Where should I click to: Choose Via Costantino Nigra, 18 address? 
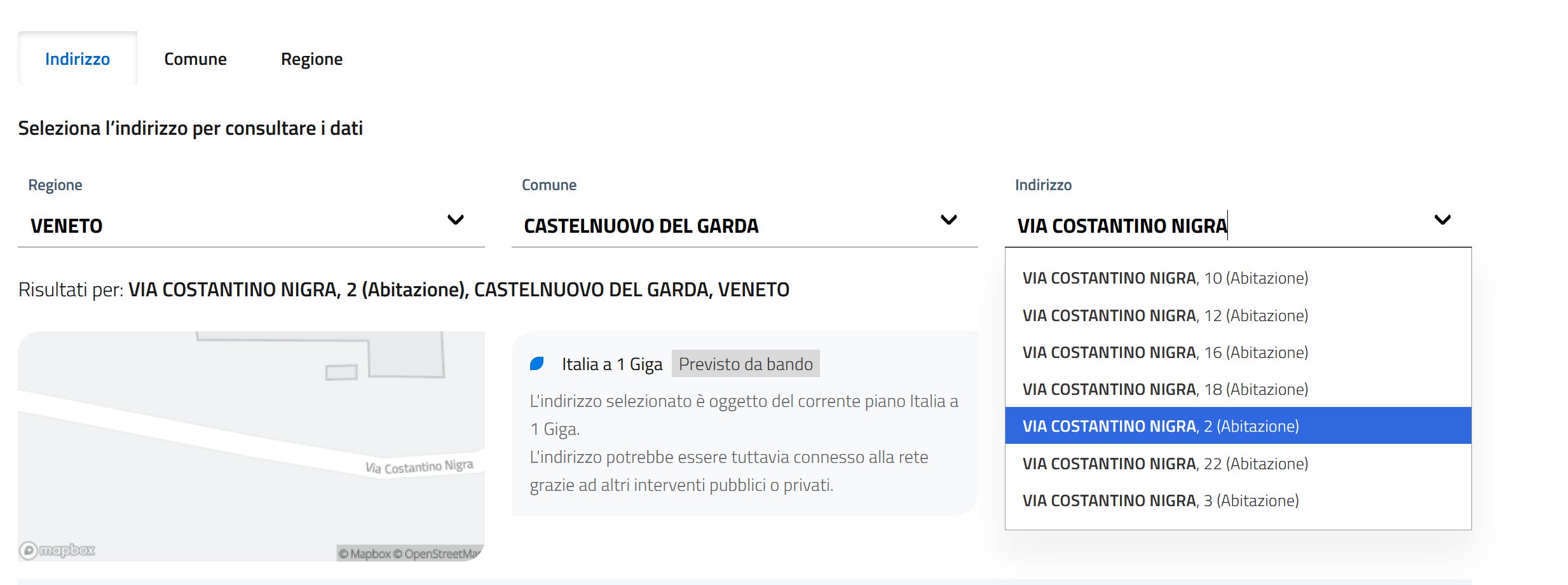[1165, 390]
